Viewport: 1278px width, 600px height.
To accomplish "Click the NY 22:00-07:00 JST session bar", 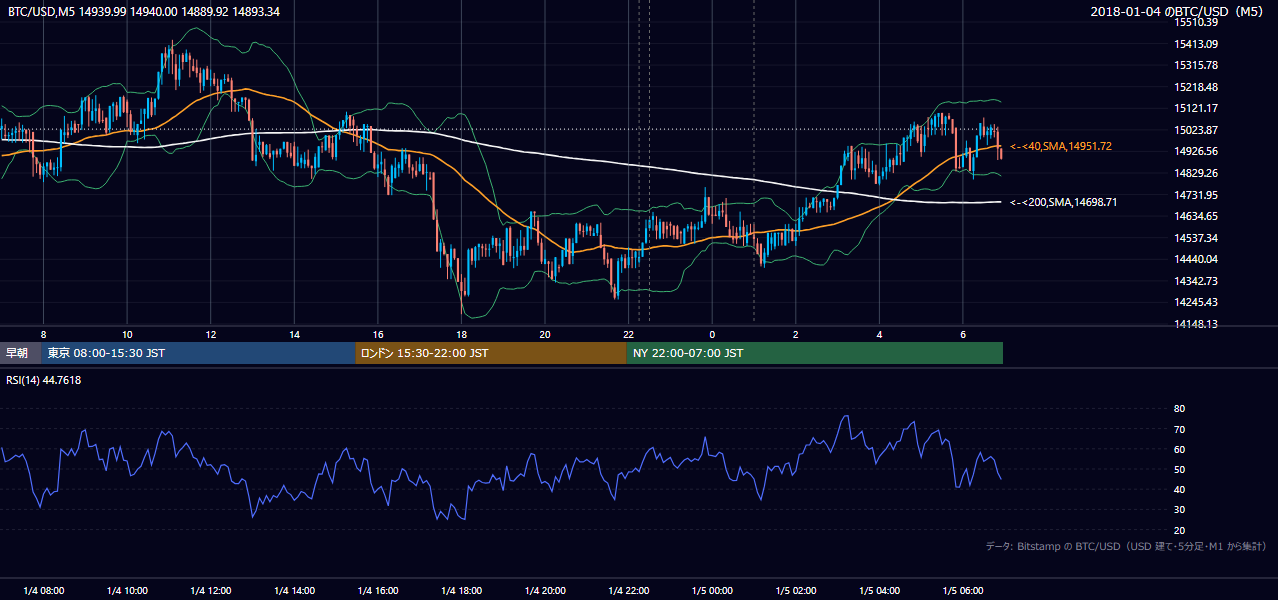I will [x=815, y=353].
